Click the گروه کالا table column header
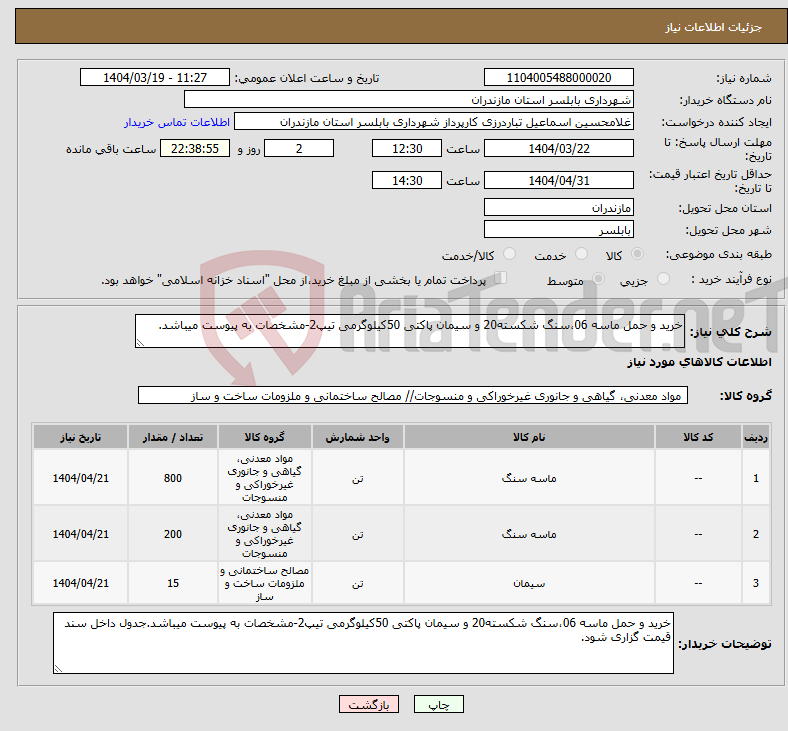 coord(265,437)
